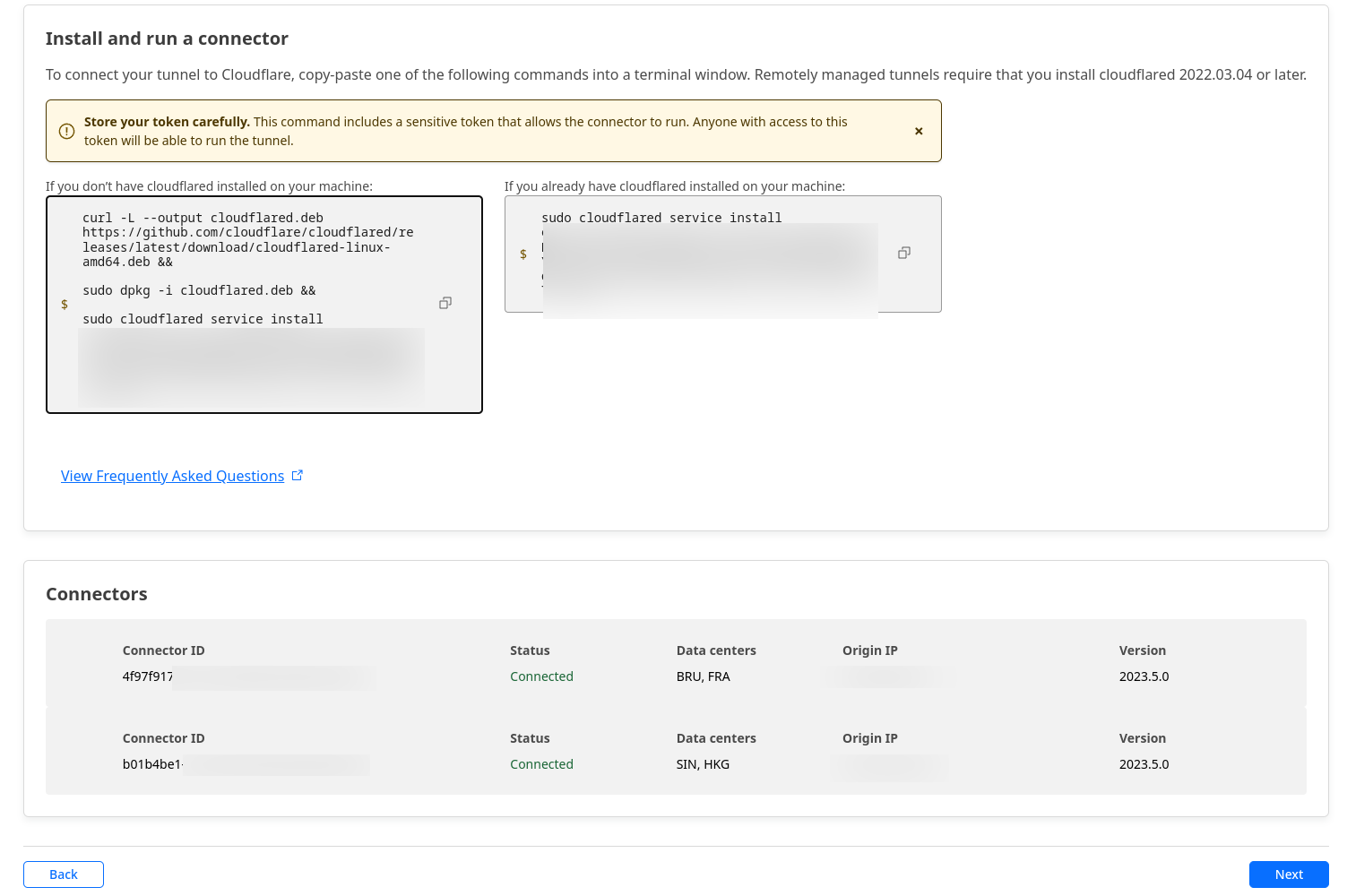Click Connected status of connector 4f97f917
This screenshot has width=1347, height=896.
541,676
